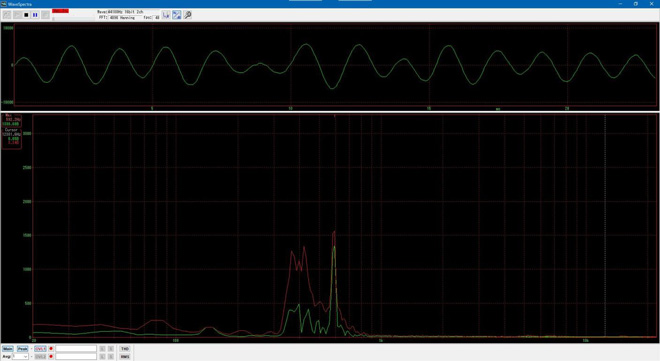The image size is (660, 361).
Task: Click the FFT size and window field
Action: 125,18
